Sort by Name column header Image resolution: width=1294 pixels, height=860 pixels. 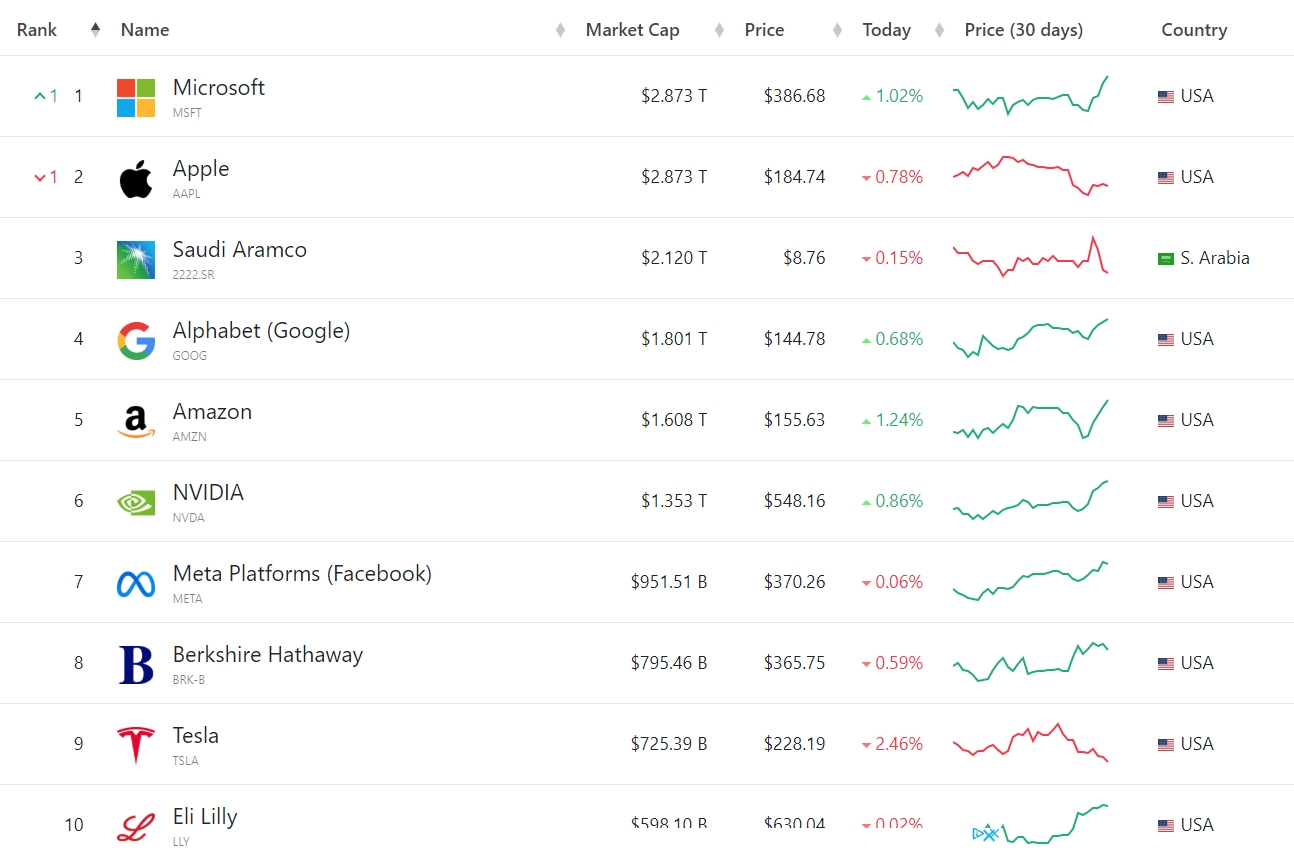point(145,30)
